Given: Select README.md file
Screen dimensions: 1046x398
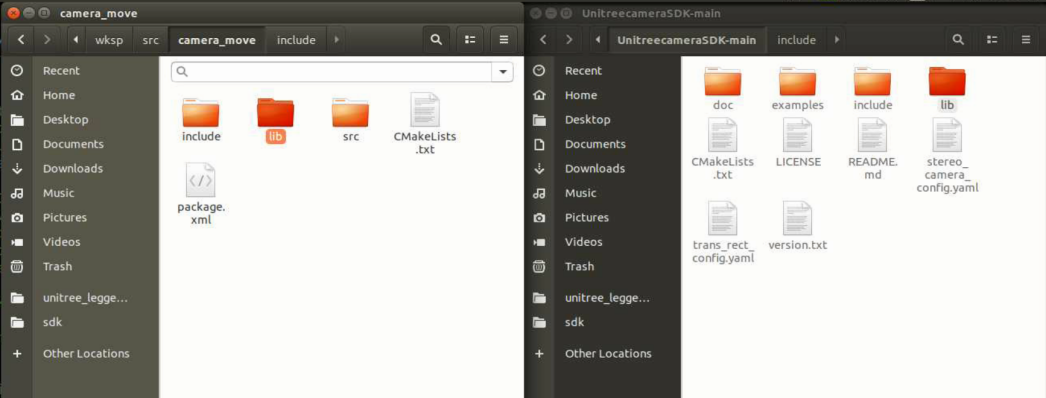Looking at the screenshot, I should pyautogui.click(x=873, y=149).
